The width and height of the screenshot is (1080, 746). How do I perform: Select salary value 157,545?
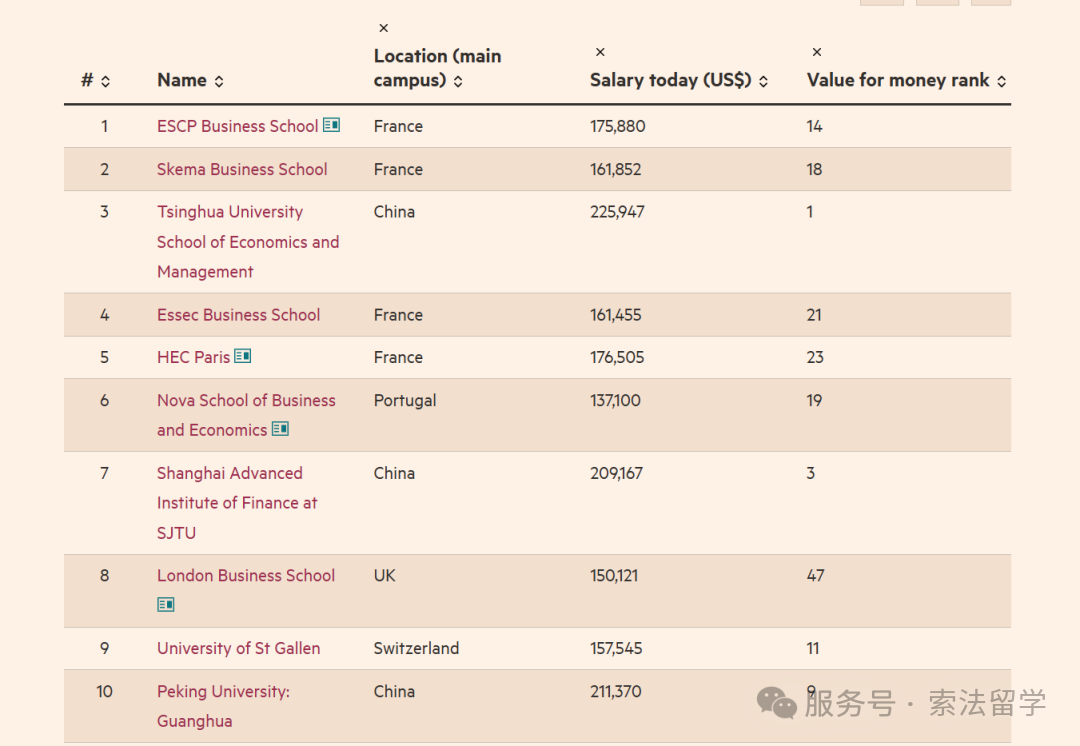point(616,648)
